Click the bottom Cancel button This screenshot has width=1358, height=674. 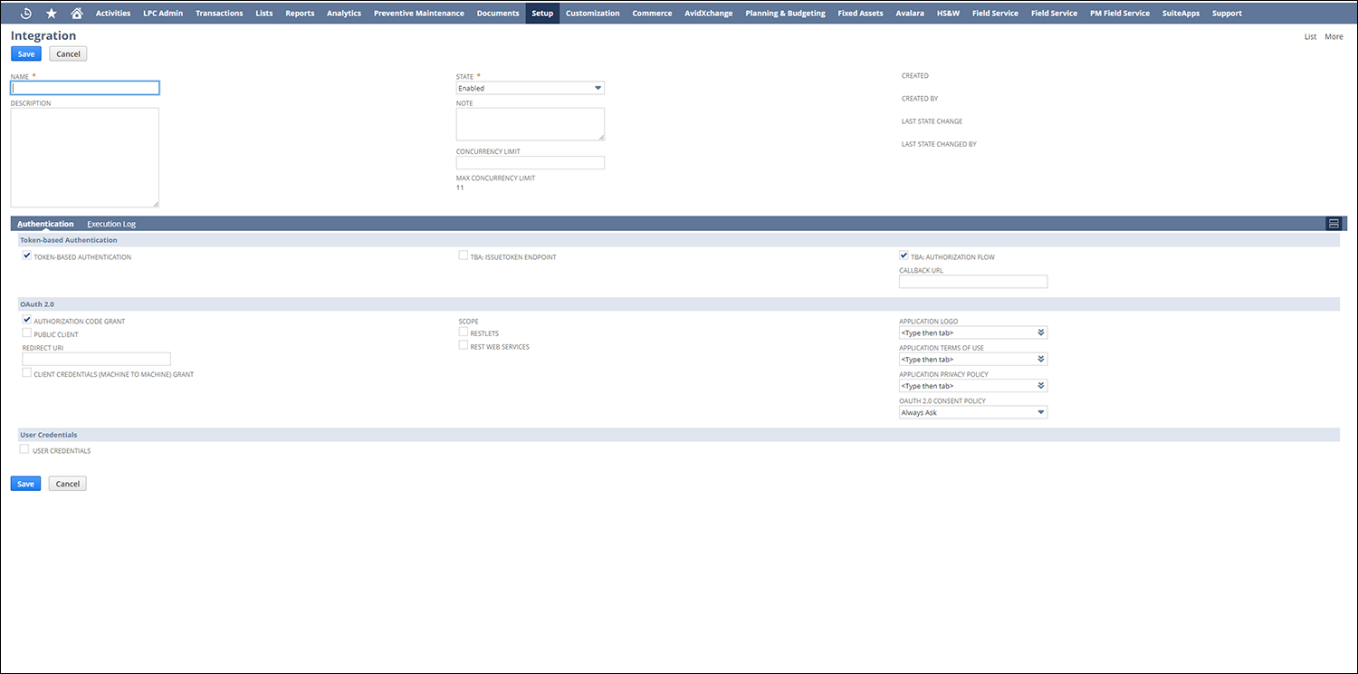tap(67, 484)
